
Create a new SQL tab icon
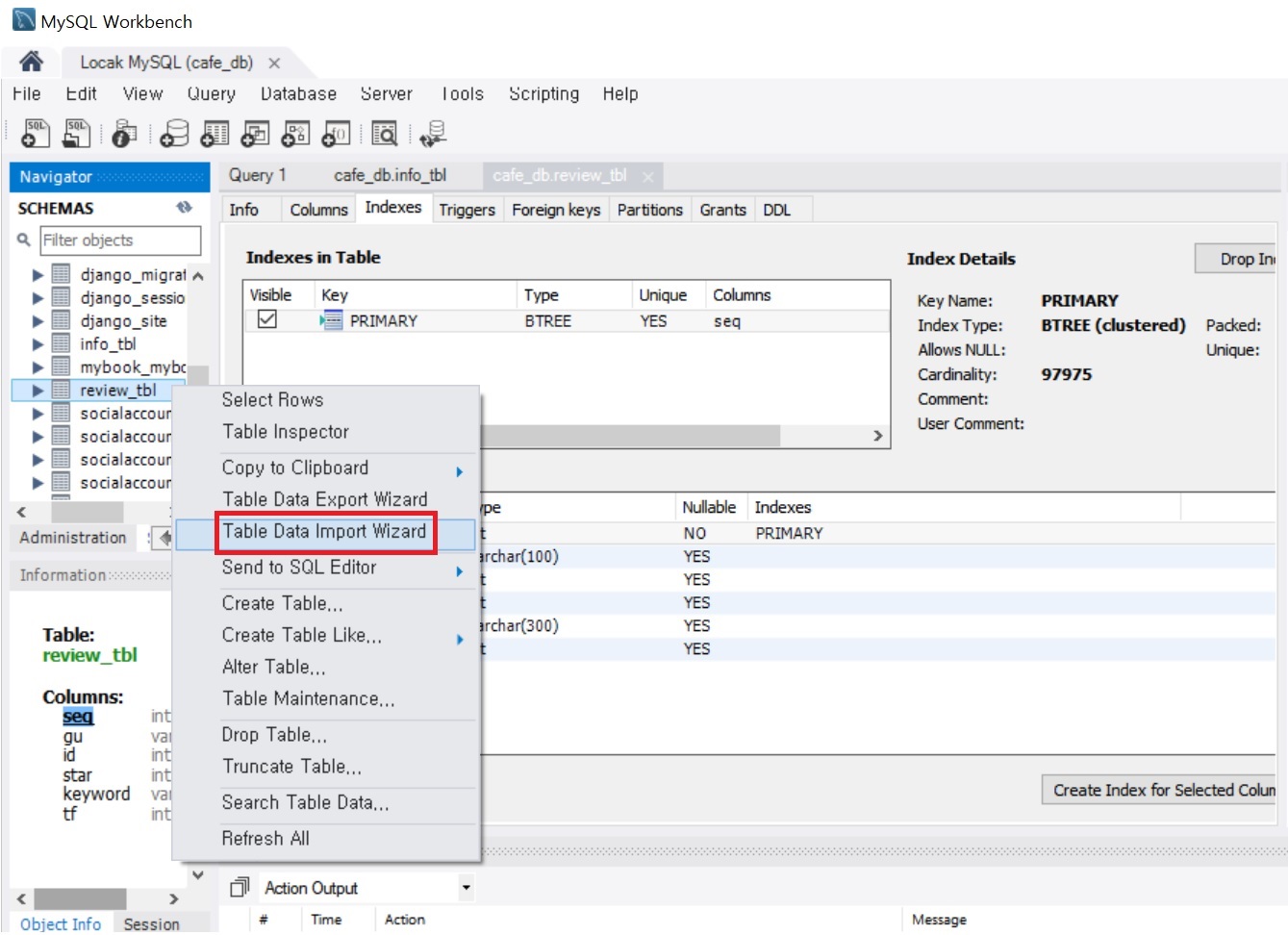coord(36,133)
